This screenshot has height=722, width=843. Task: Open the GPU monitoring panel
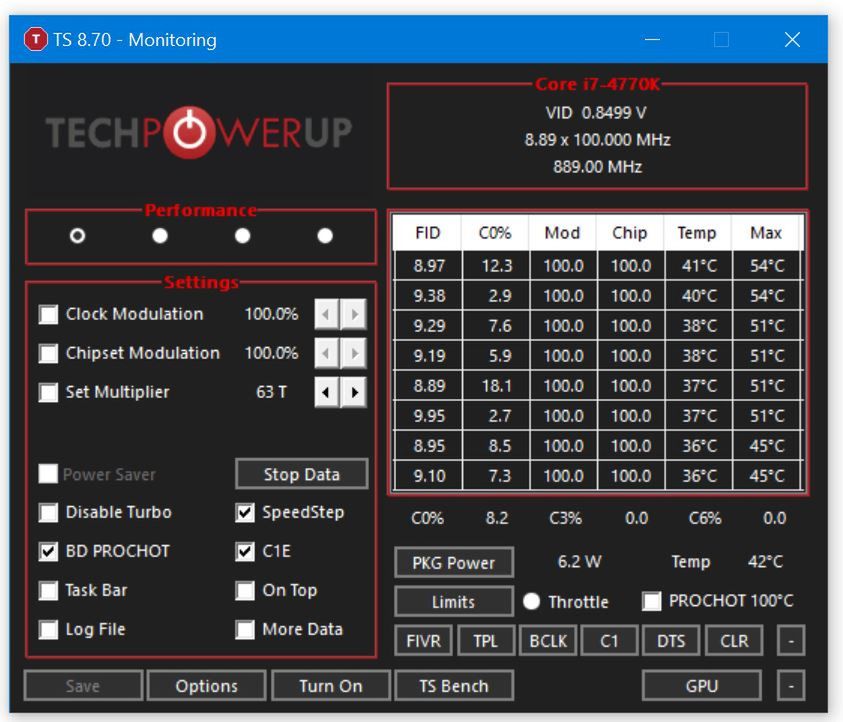(x=703, y=685)
